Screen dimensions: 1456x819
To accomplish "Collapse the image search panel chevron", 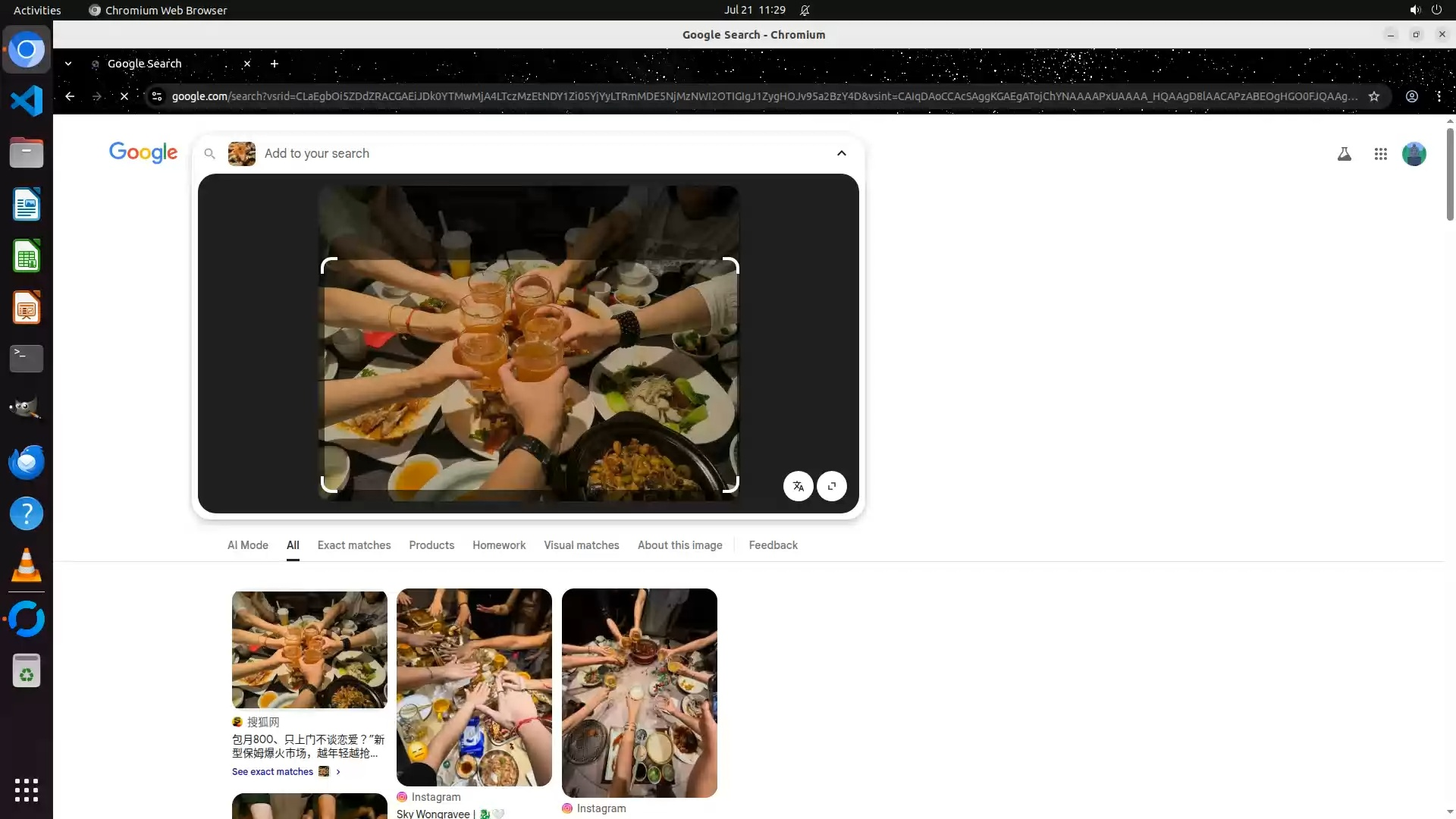I will 842,153.
